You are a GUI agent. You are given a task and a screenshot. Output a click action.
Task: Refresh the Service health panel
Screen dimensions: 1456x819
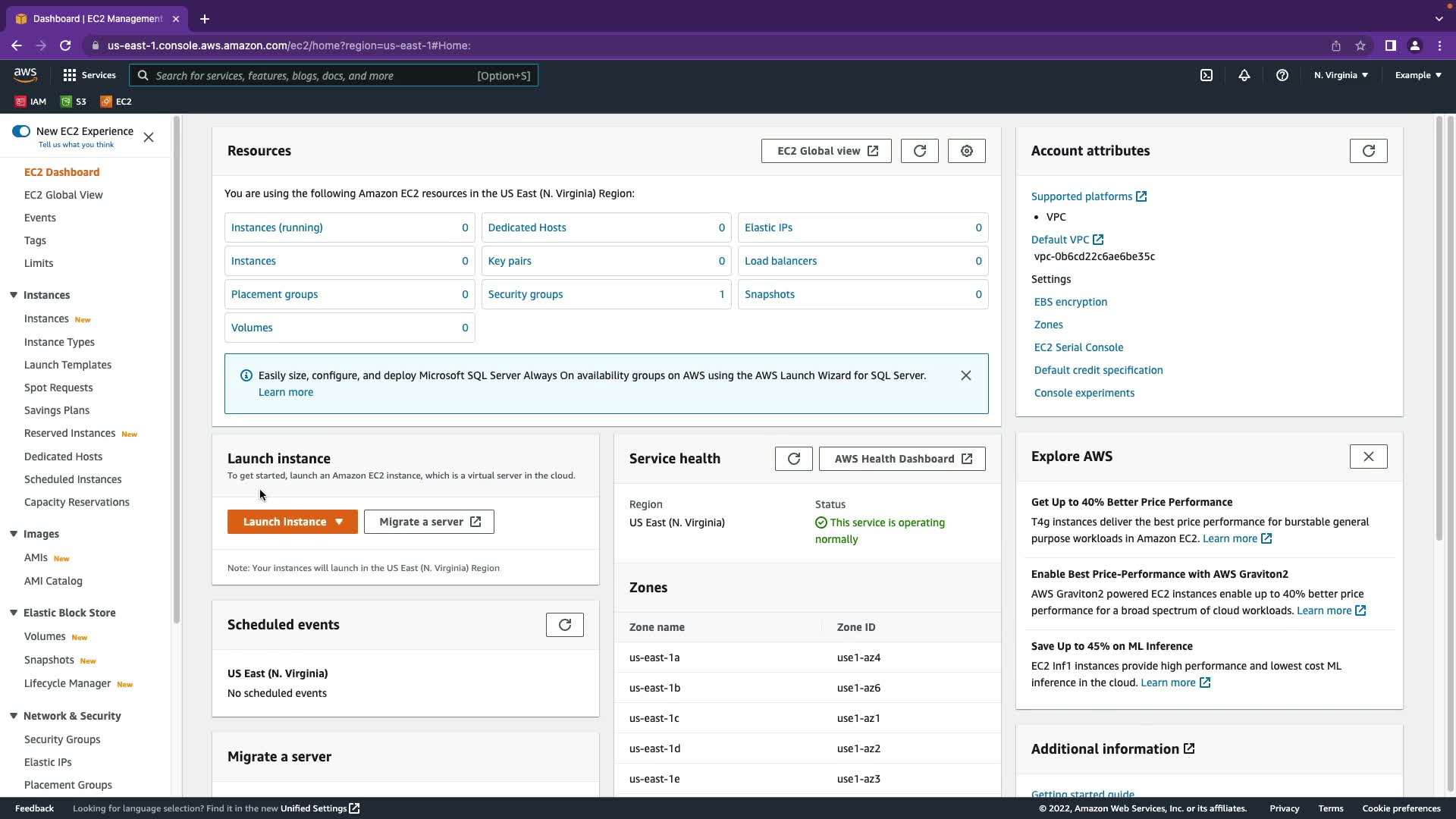tap(793, 459)
